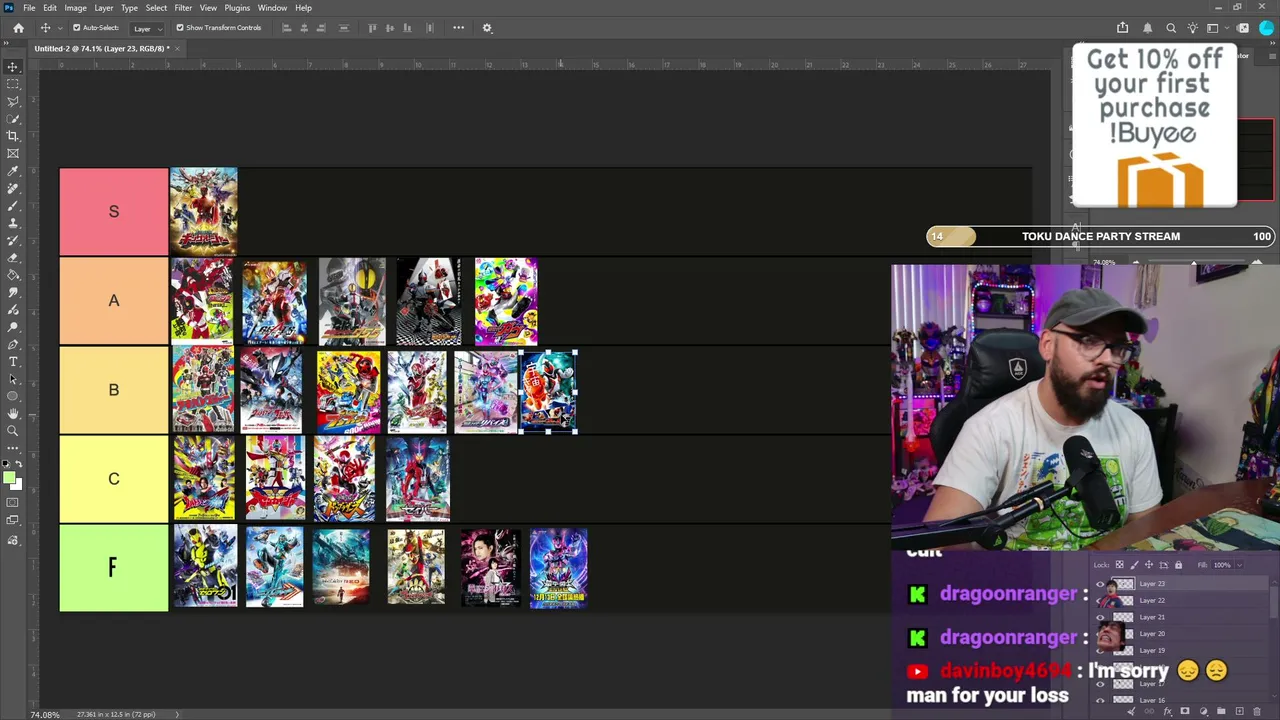Open the Filter menu
Image resolution: width=1280 pixels, height=720 pixels.
click(183, 8)
